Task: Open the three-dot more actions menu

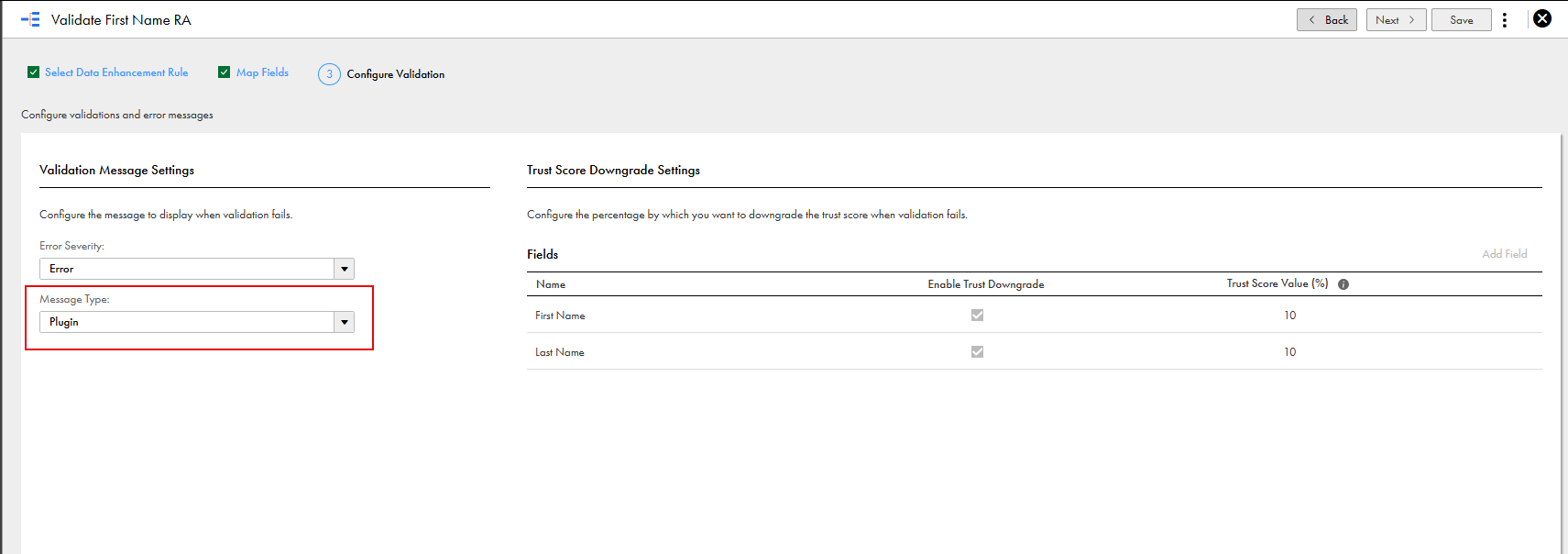Action: [1505, 19]
